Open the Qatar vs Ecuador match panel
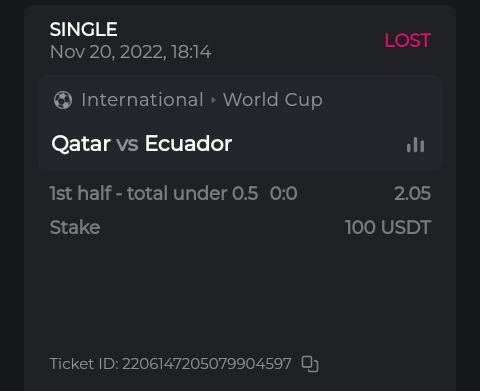 click(240, 123)
